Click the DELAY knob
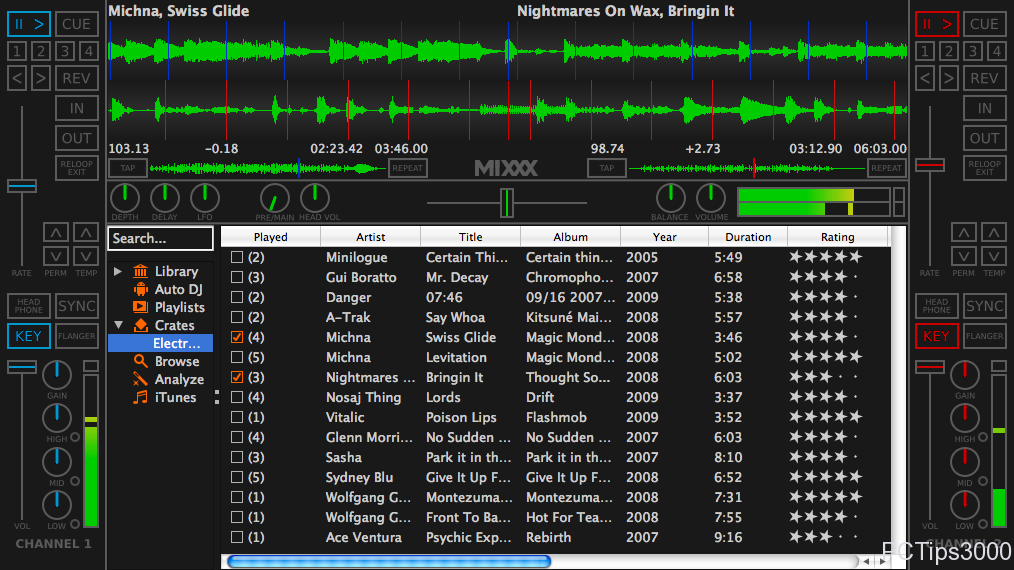Viewport: 1014px width, 570px height. pos(165,198)
